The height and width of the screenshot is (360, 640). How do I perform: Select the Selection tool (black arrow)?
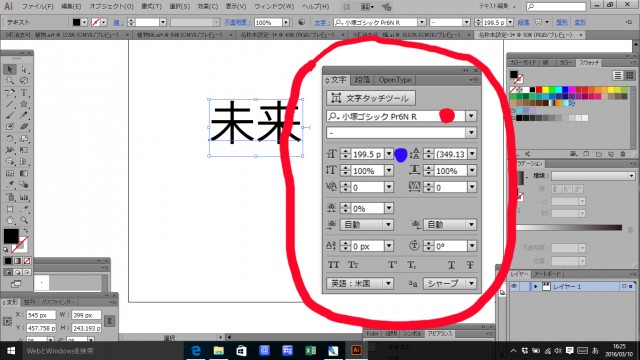[10, 69]
